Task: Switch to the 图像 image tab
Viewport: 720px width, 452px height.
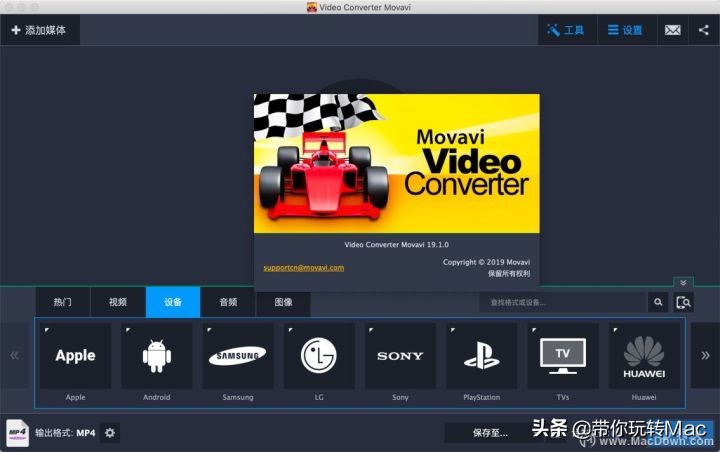Action: [x=283, y=302]
